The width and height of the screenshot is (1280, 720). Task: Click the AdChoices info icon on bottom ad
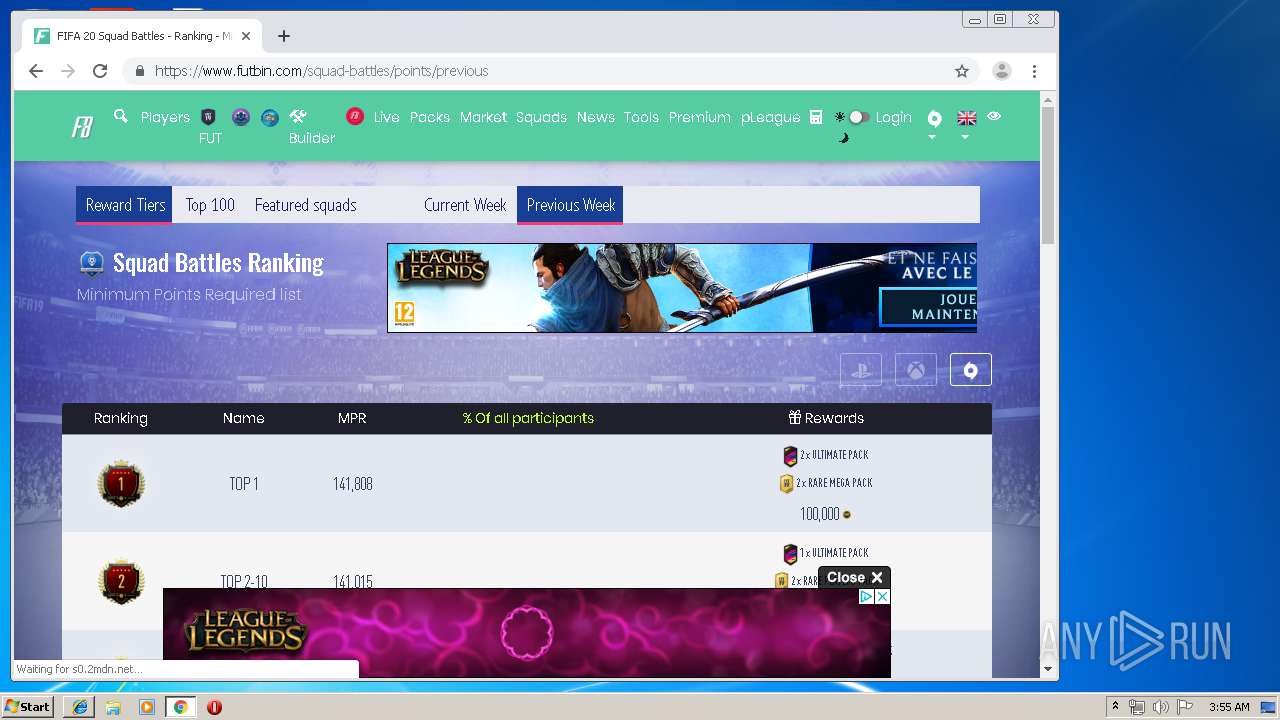[x=867, y=596]
